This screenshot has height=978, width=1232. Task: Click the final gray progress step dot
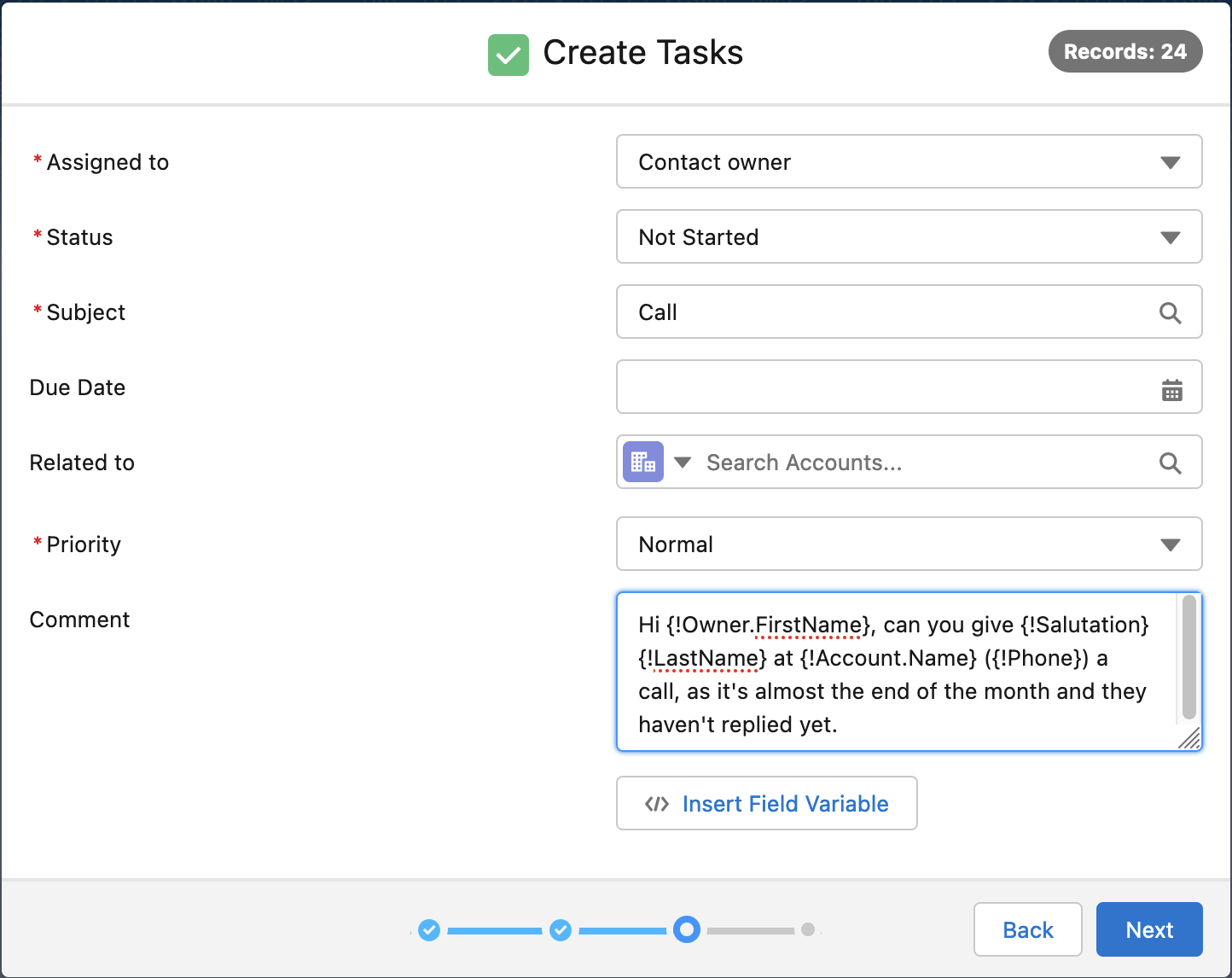[808, 929]
